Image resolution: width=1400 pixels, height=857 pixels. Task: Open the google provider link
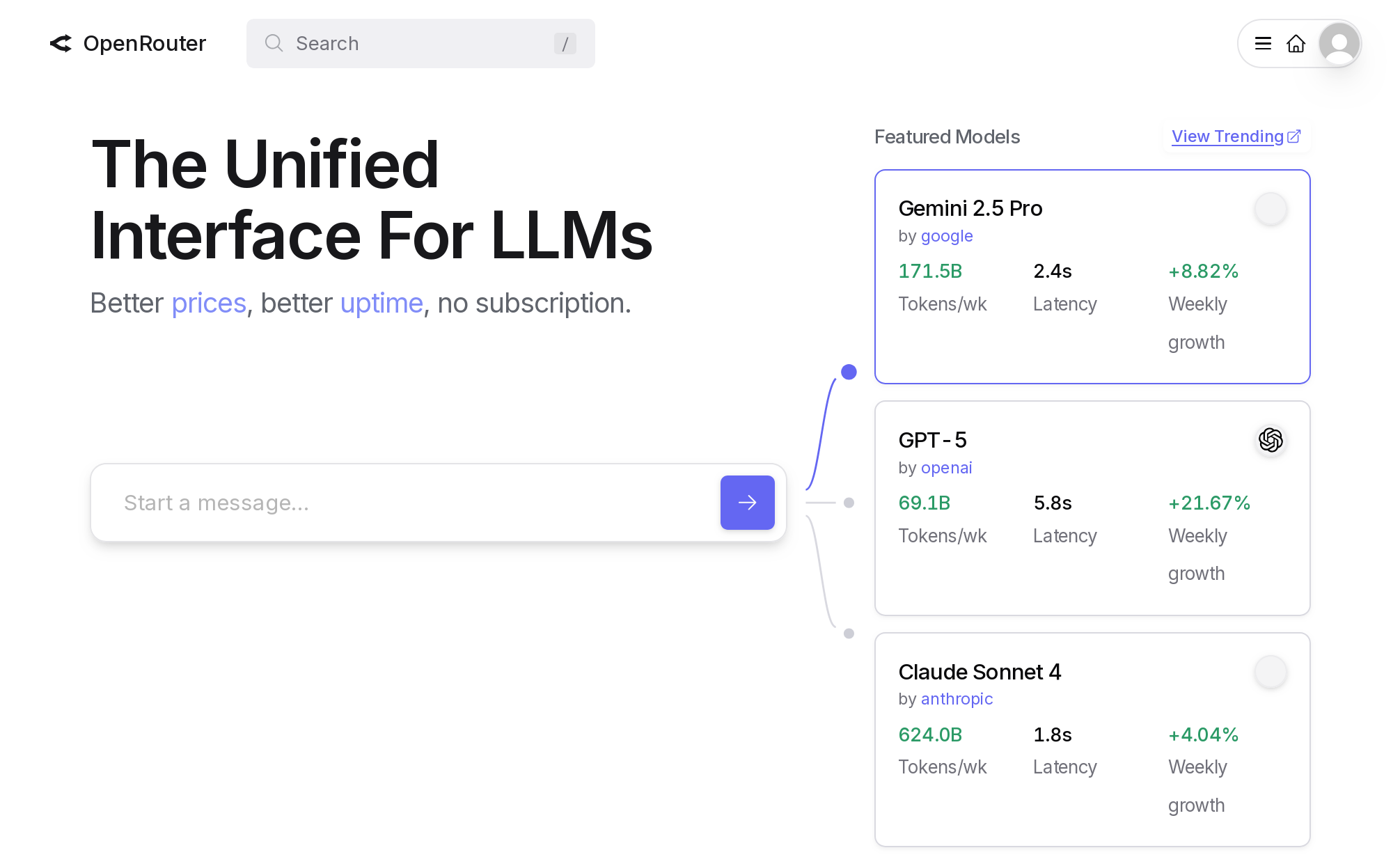click(x=947, y=236)
